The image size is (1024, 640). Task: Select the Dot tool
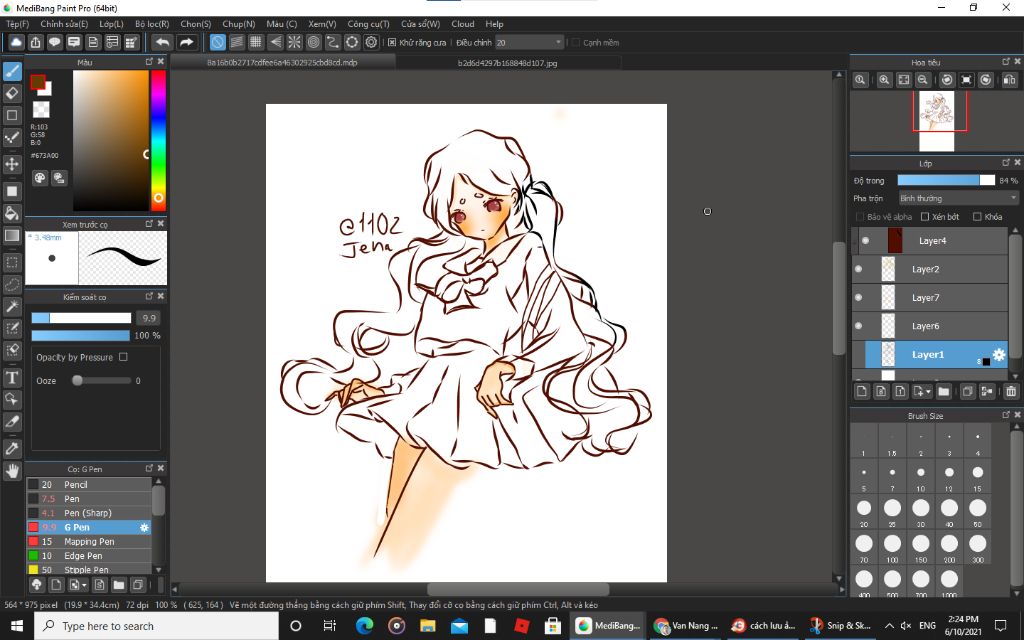click(12, 136)
